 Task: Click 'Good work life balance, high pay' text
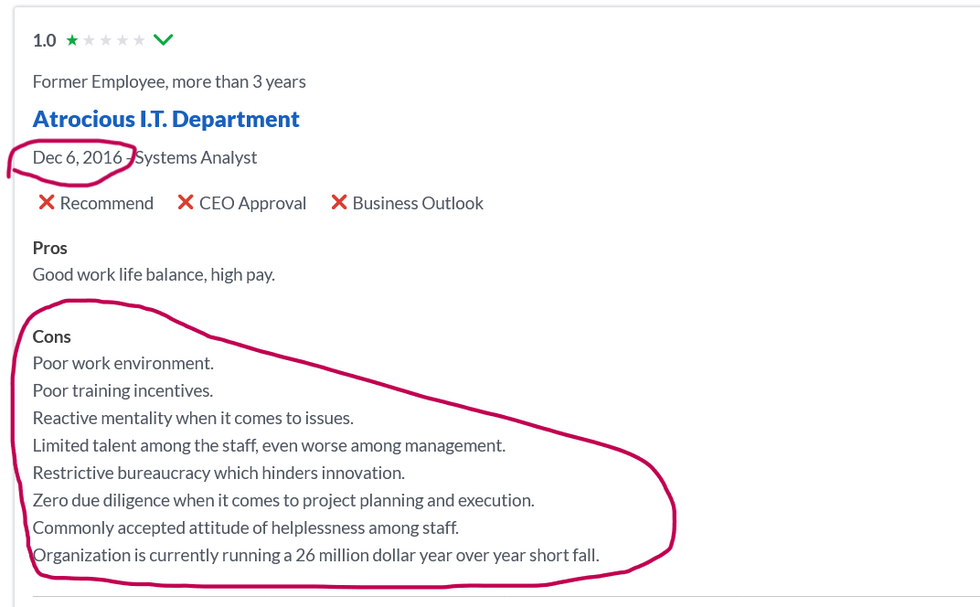click(153, 274)
